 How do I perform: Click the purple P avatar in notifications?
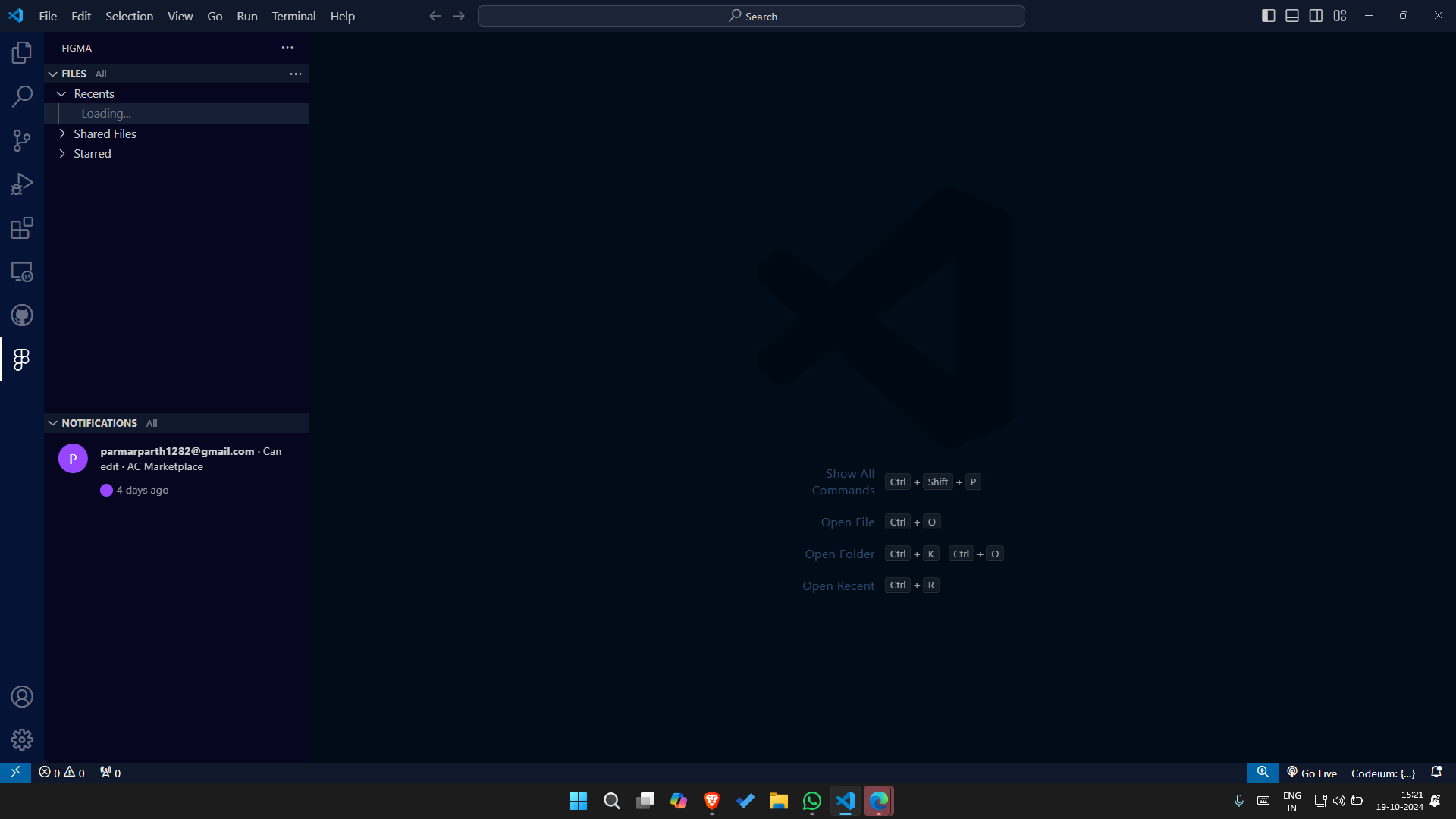(x=73, y=458)
